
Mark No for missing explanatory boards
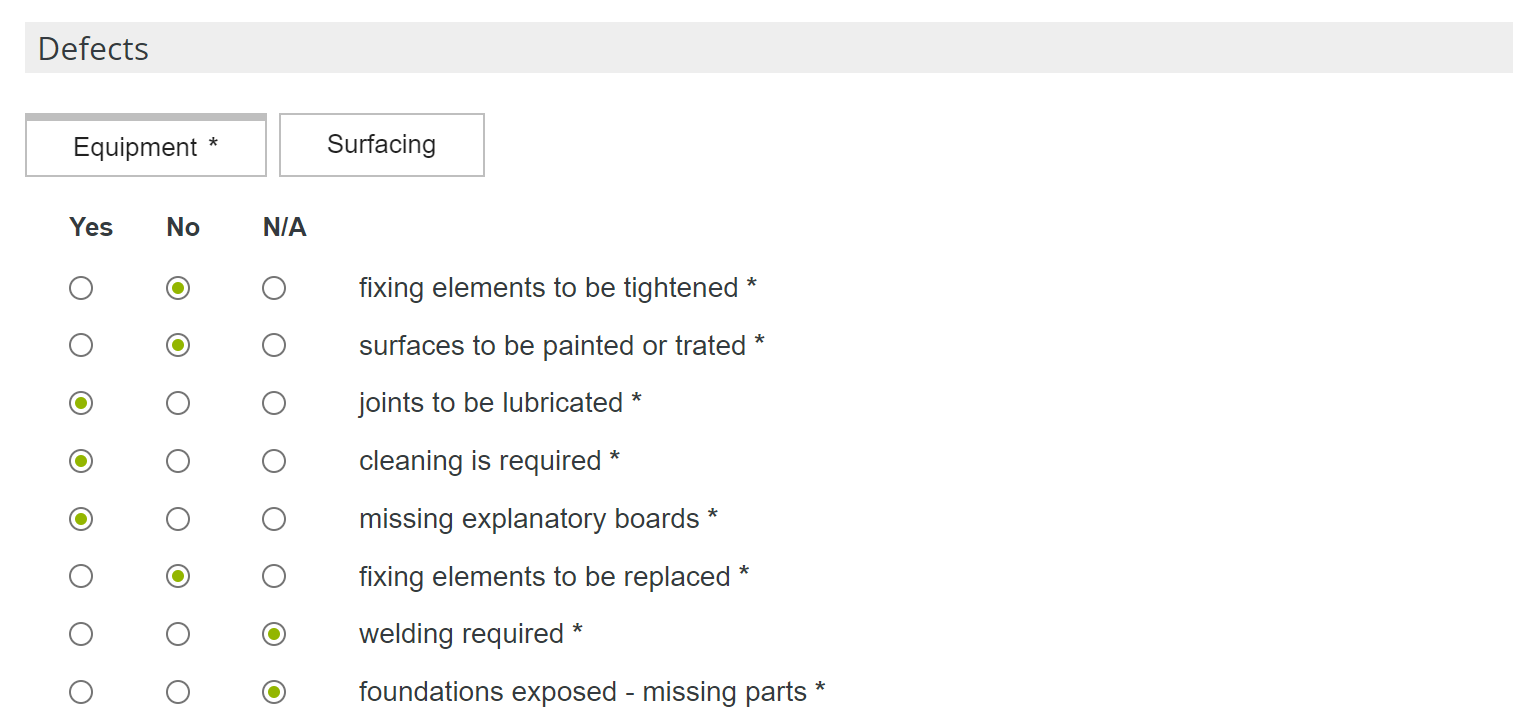pyautogui.click(x=178, y=519)
